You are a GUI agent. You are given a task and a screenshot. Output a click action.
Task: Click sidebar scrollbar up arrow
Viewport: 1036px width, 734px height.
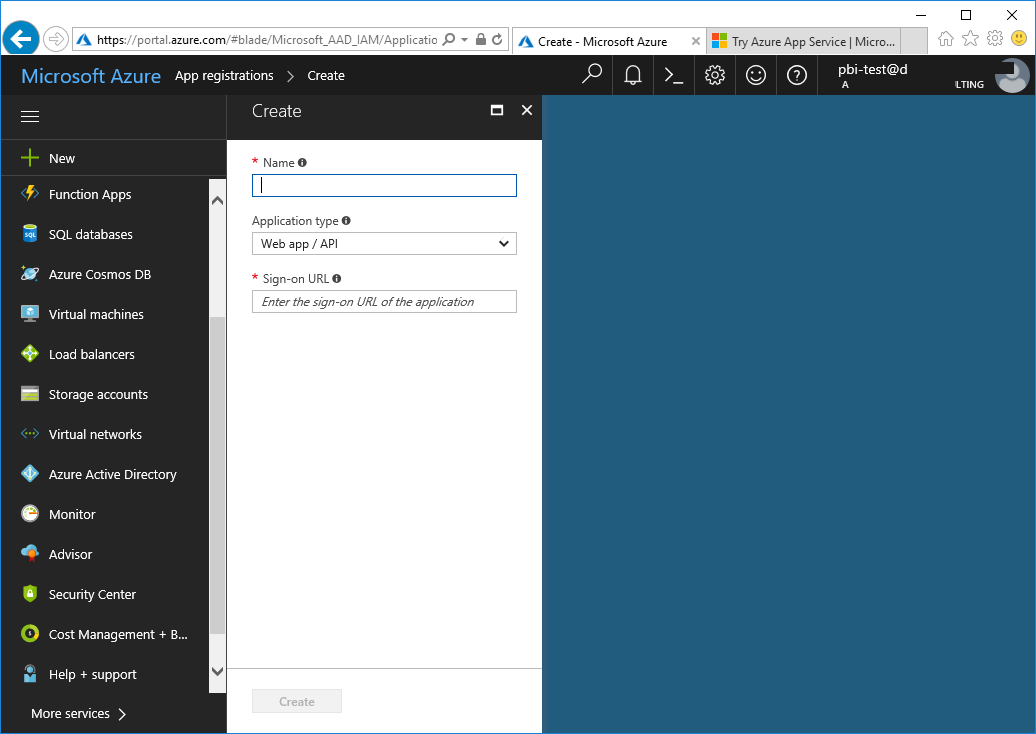click(x=217, y=200)
